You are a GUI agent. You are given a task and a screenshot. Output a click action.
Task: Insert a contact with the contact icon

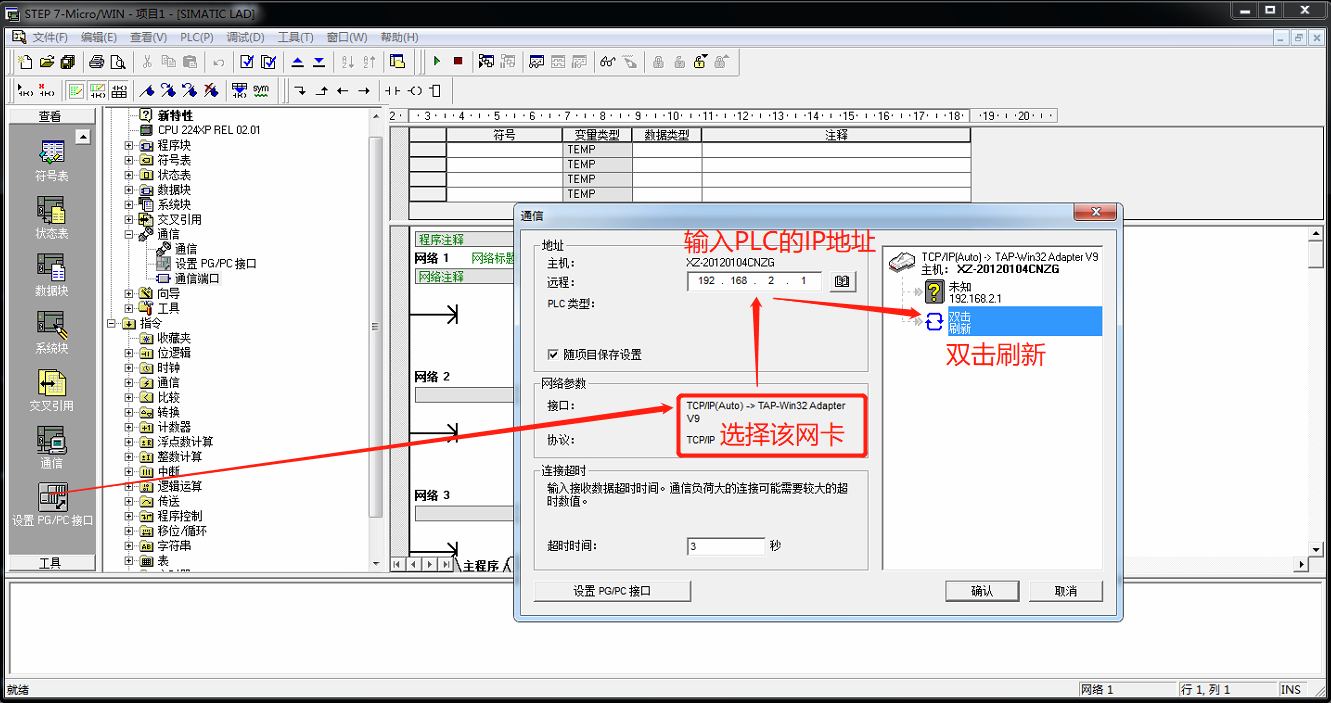point(392,90)
